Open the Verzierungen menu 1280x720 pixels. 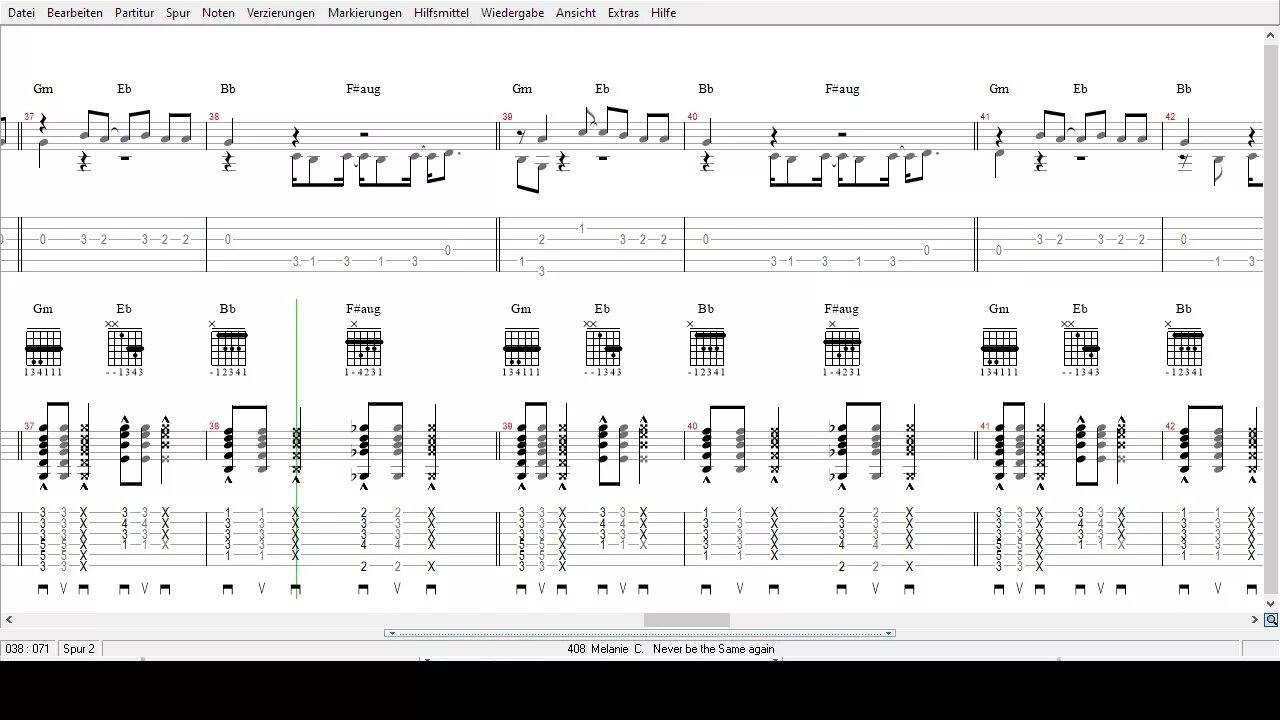tap(281, 13)
